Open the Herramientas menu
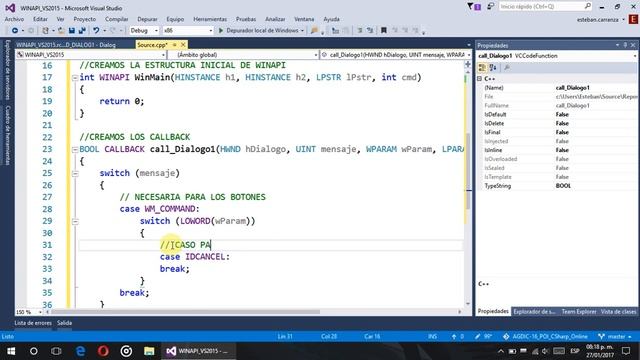 click(x=210, y=19)
